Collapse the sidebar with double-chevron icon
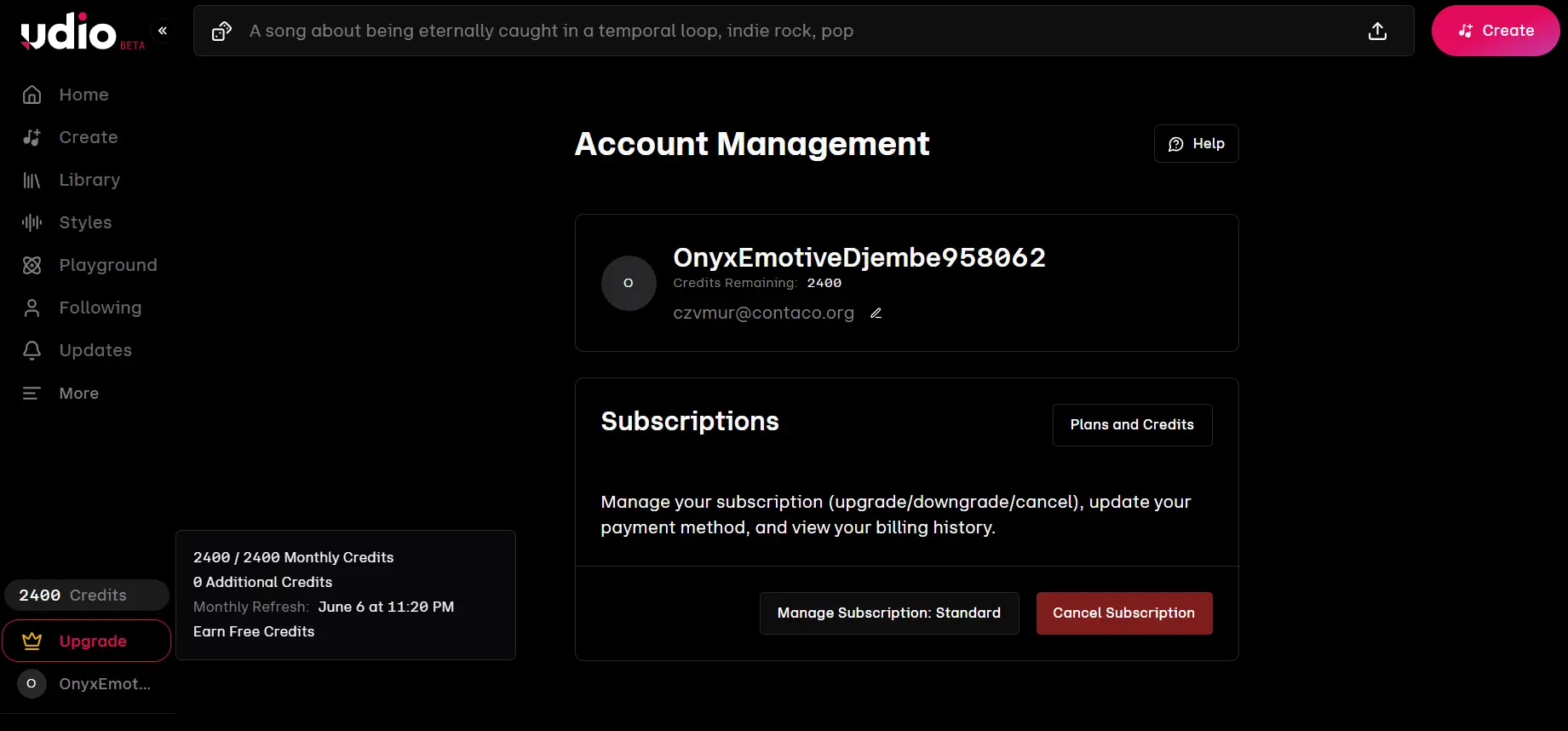1568x731 pixels. 163,31
